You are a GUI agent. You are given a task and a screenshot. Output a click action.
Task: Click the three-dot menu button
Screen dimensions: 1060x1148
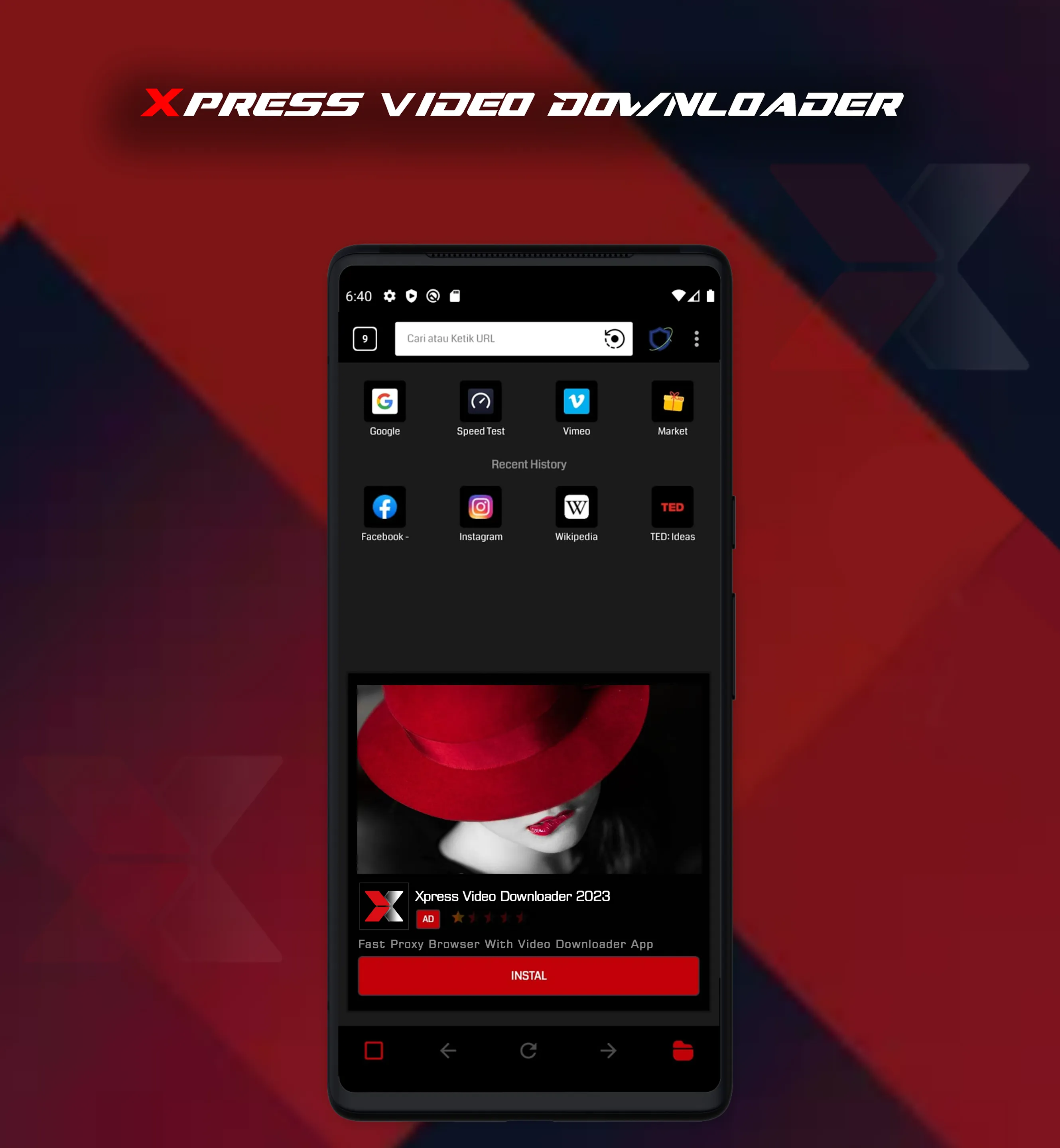tap(697, 339)
